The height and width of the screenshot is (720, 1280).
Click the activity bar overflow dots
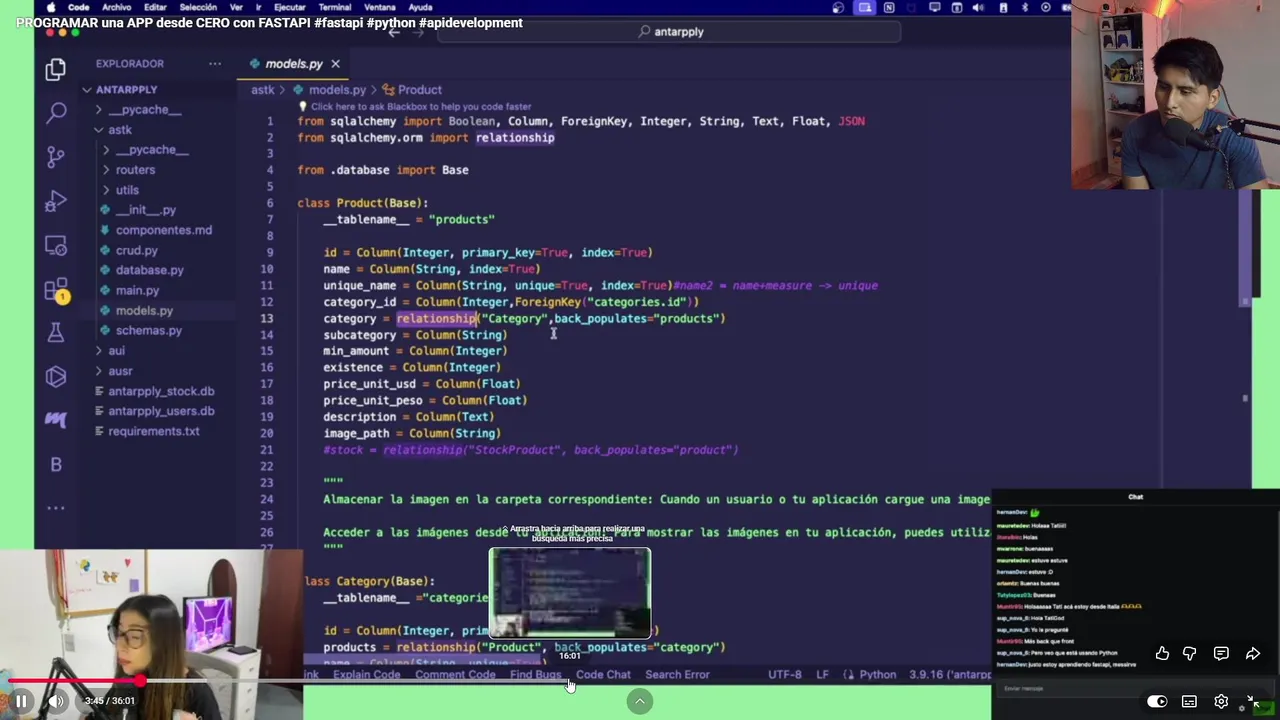(x=56, y=507)
